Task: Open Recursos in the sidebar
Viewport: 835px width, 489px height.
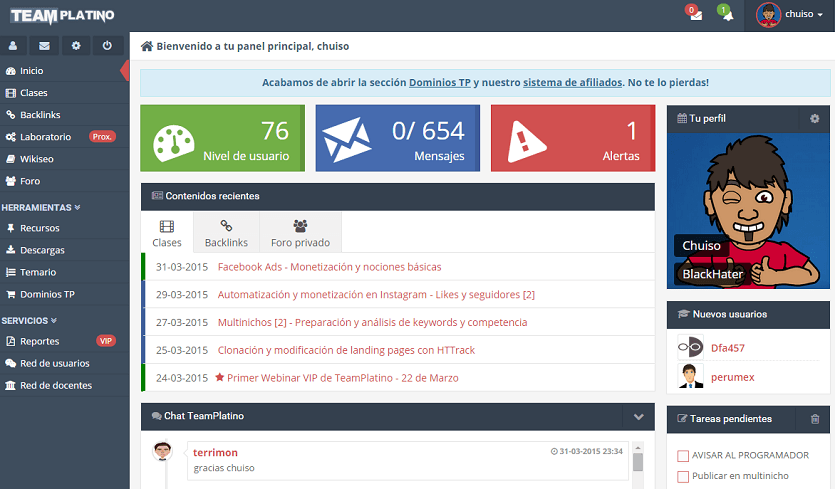Action: coord(64,228)
